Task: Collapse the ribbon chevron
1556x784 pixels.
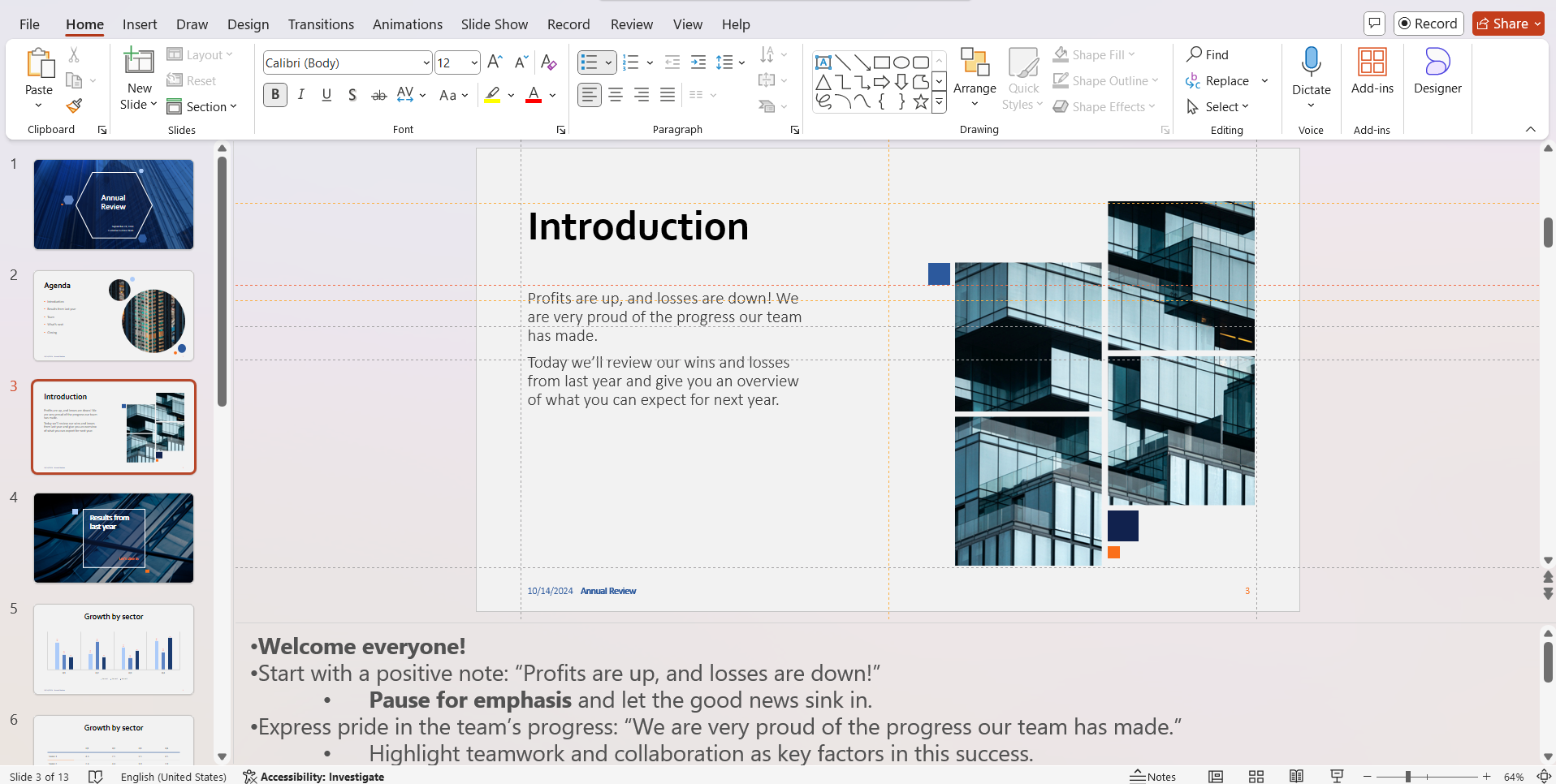Action: pyautogui.click(x=1530, y=129)
